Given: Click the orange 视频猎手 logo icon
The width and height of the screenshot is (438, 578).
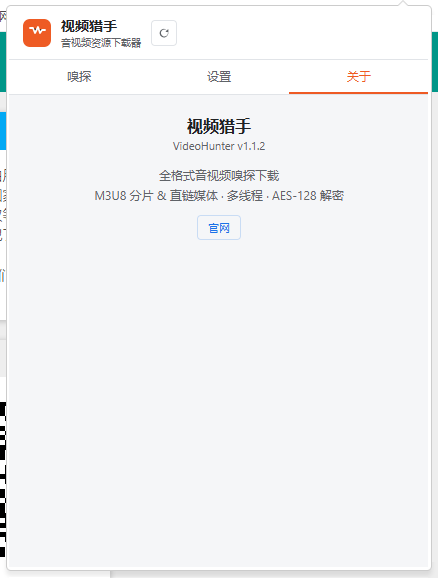Looking at the screenshot, I should 37,33.
